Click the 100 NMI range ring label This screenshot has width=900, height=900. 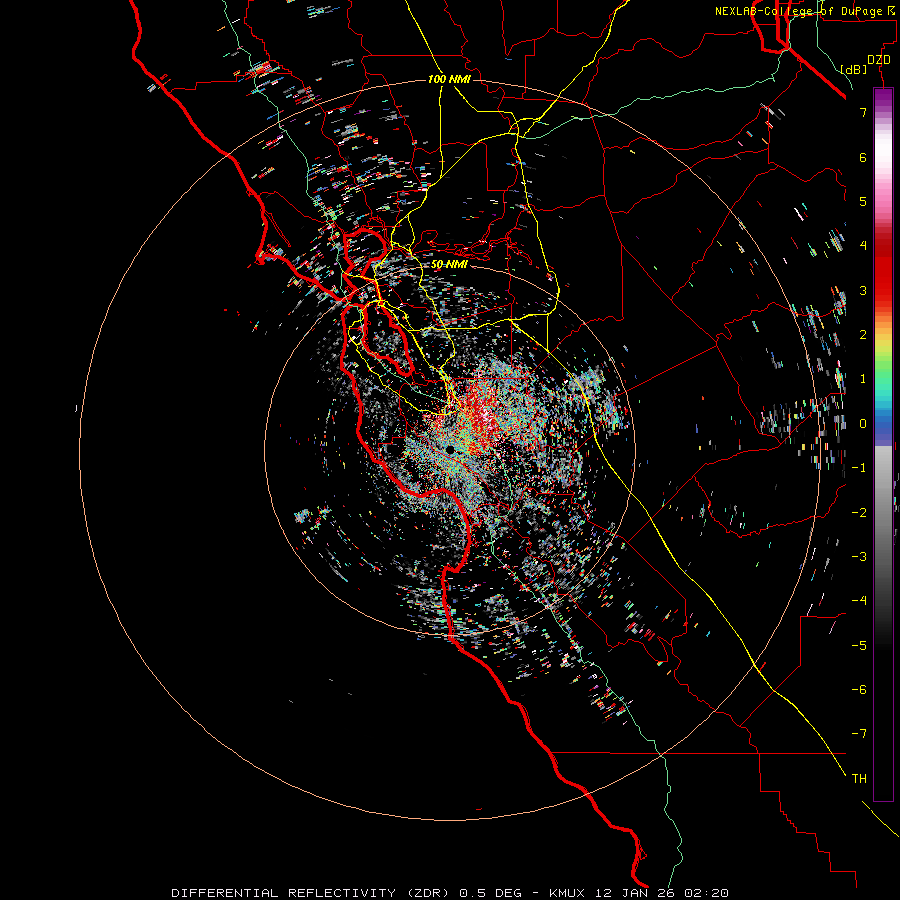[449, 79]
